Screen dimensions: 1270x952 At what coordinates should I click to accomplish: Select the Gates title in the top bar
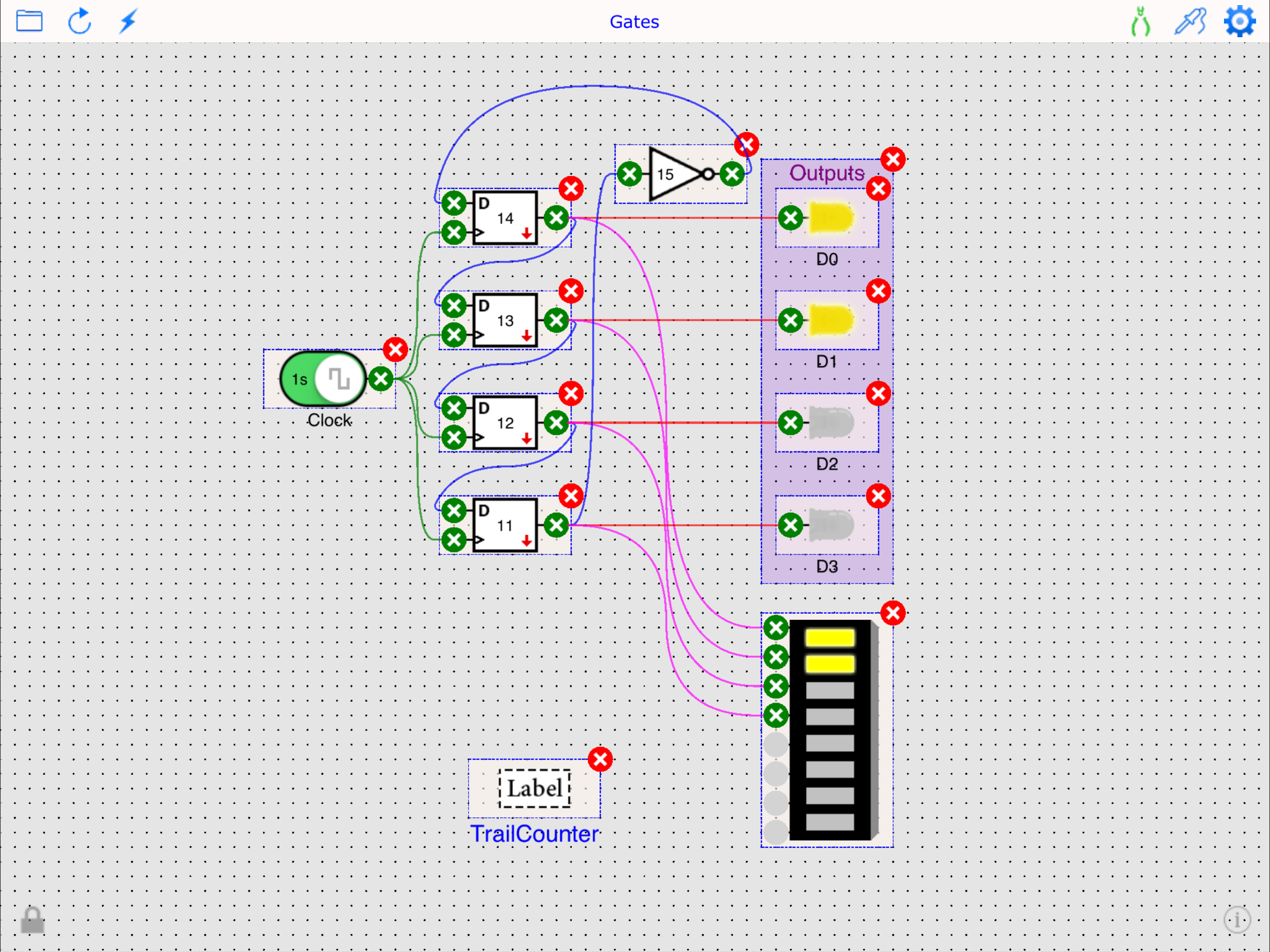634,21
